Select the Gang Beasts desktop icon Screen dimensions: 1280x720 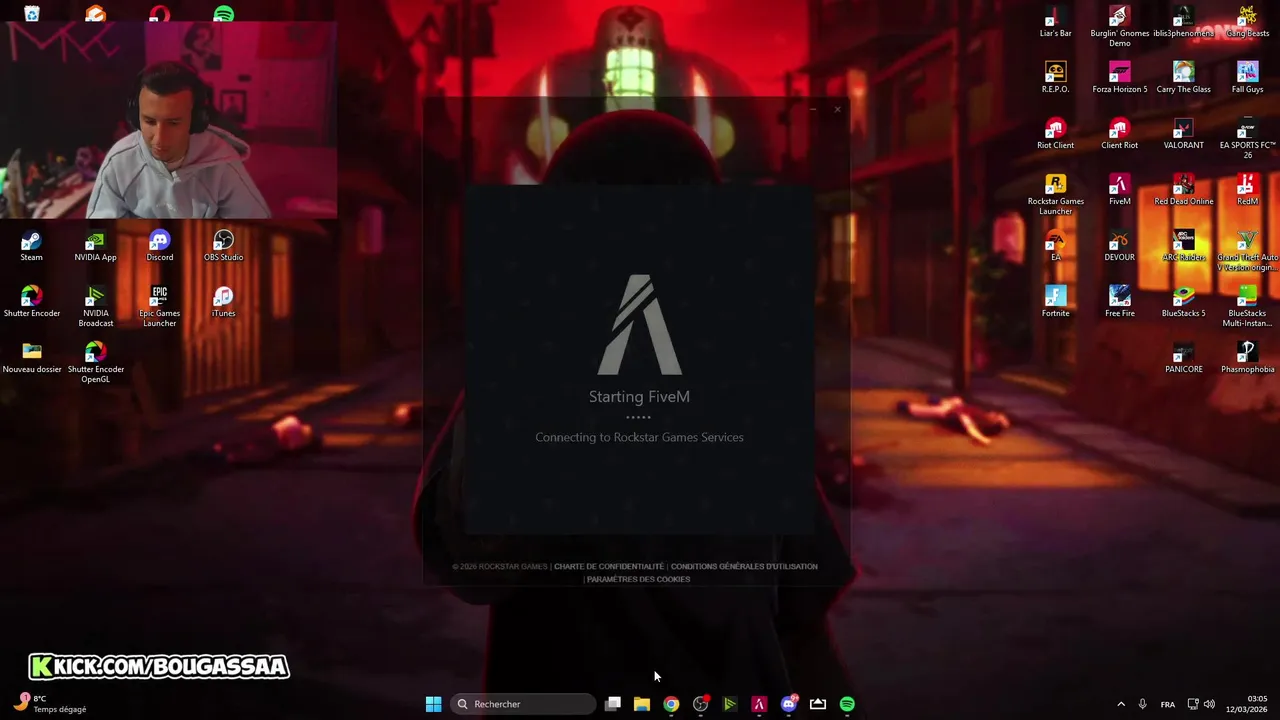[x=1247, y=21]
